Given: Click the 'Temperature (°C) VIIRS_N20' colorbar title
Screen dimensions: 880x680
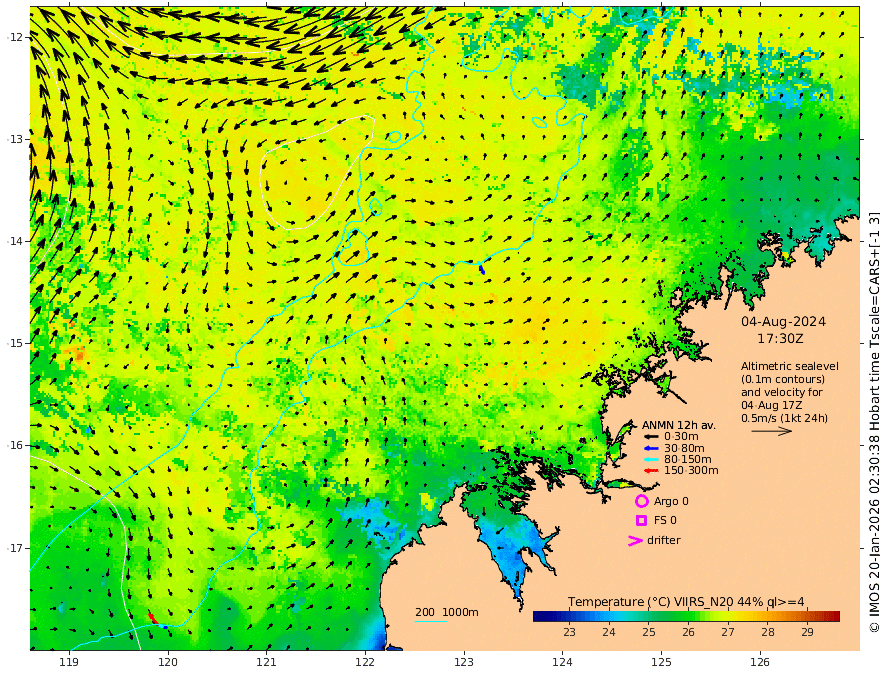Looking at the screenshot, I should [x=650, y=603].
